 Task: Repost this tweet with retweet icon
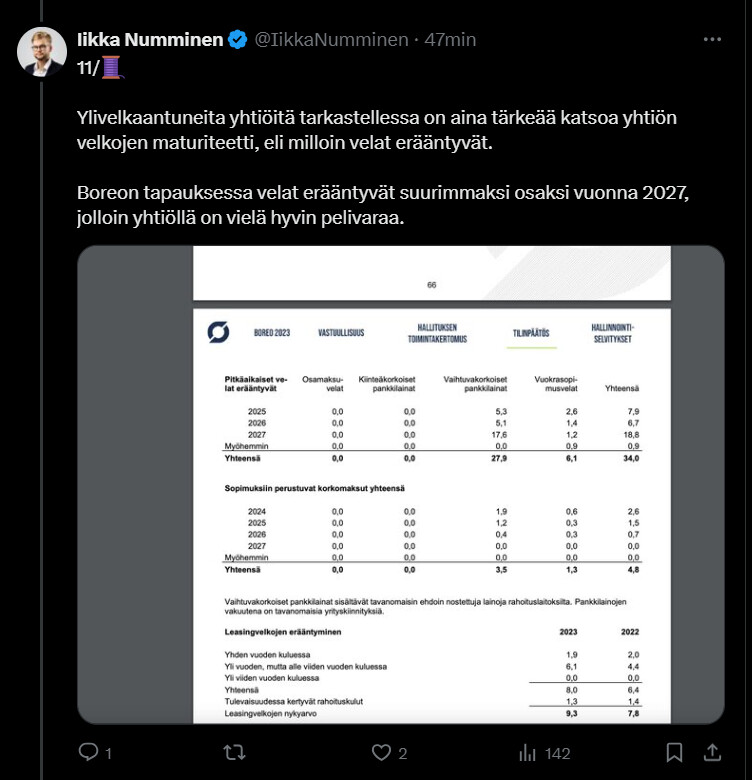[234, 752]
